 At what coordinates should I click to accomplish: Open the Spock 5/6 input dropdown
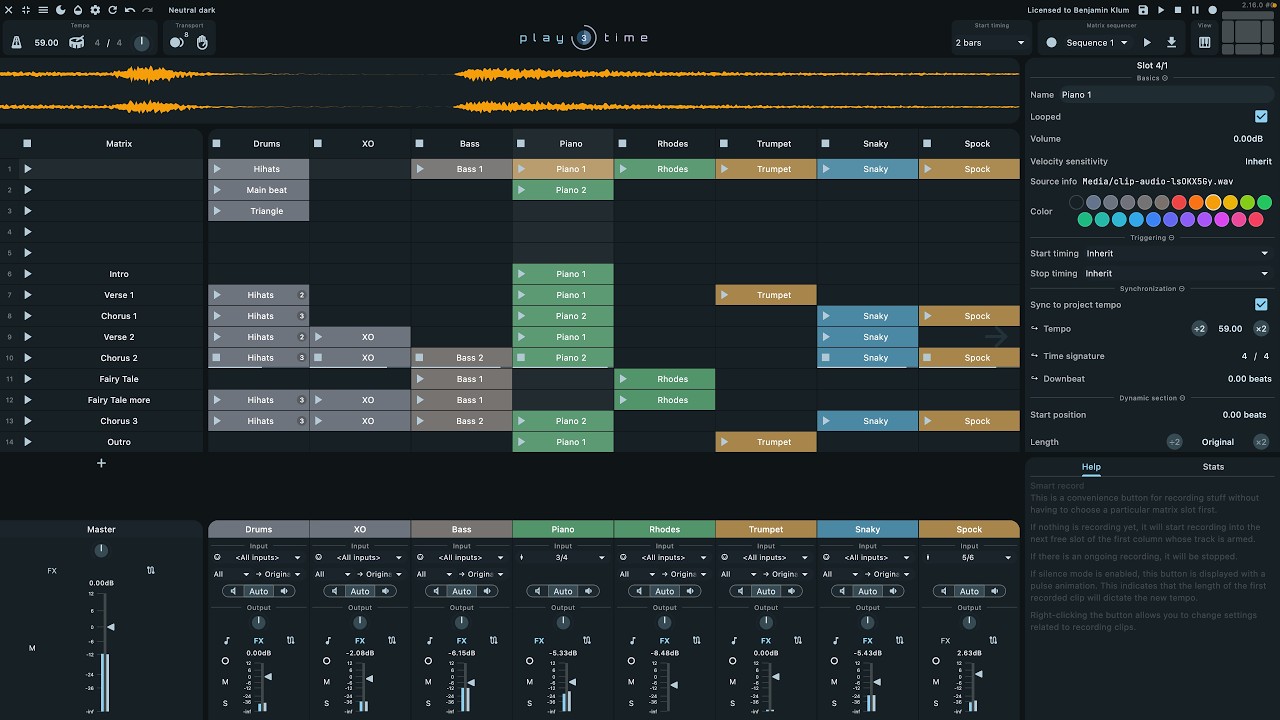tap(968, 558)
